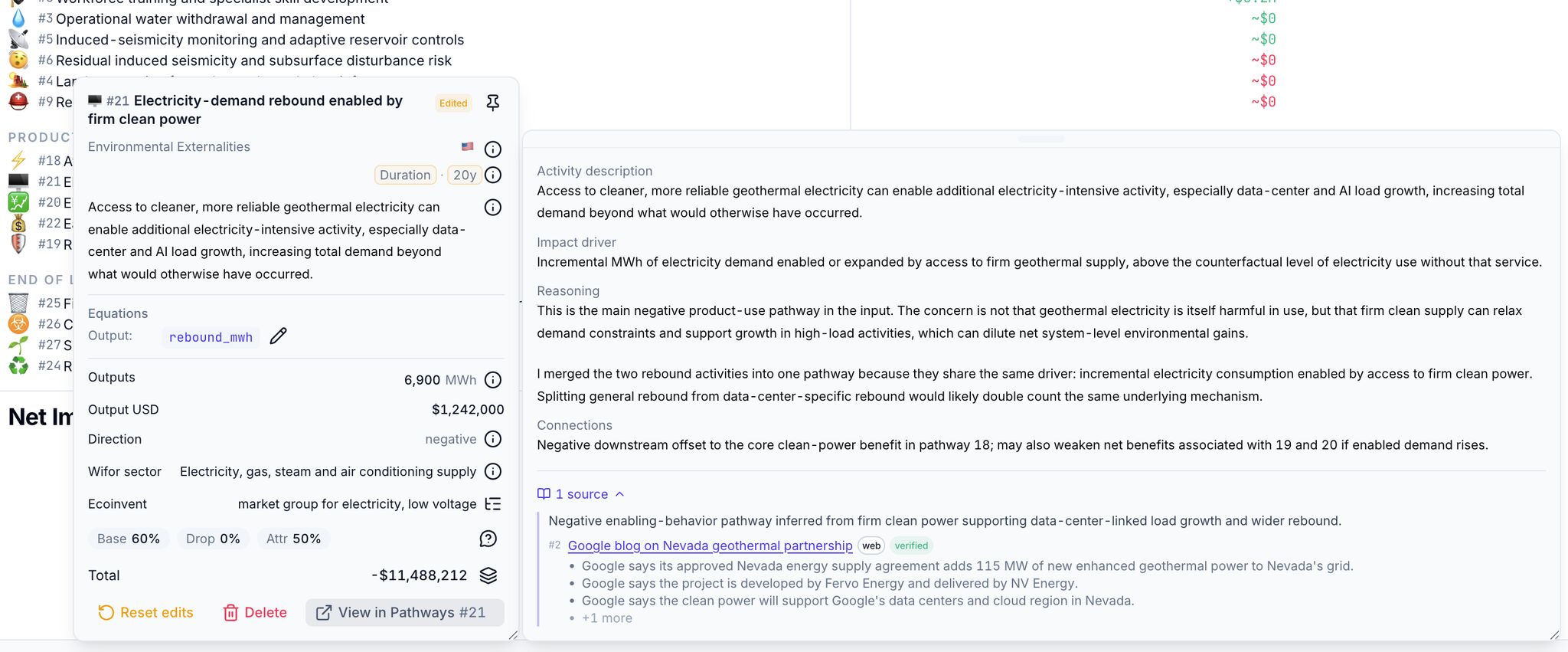Click the info icon beside Direction negative

tap(493, 439)
